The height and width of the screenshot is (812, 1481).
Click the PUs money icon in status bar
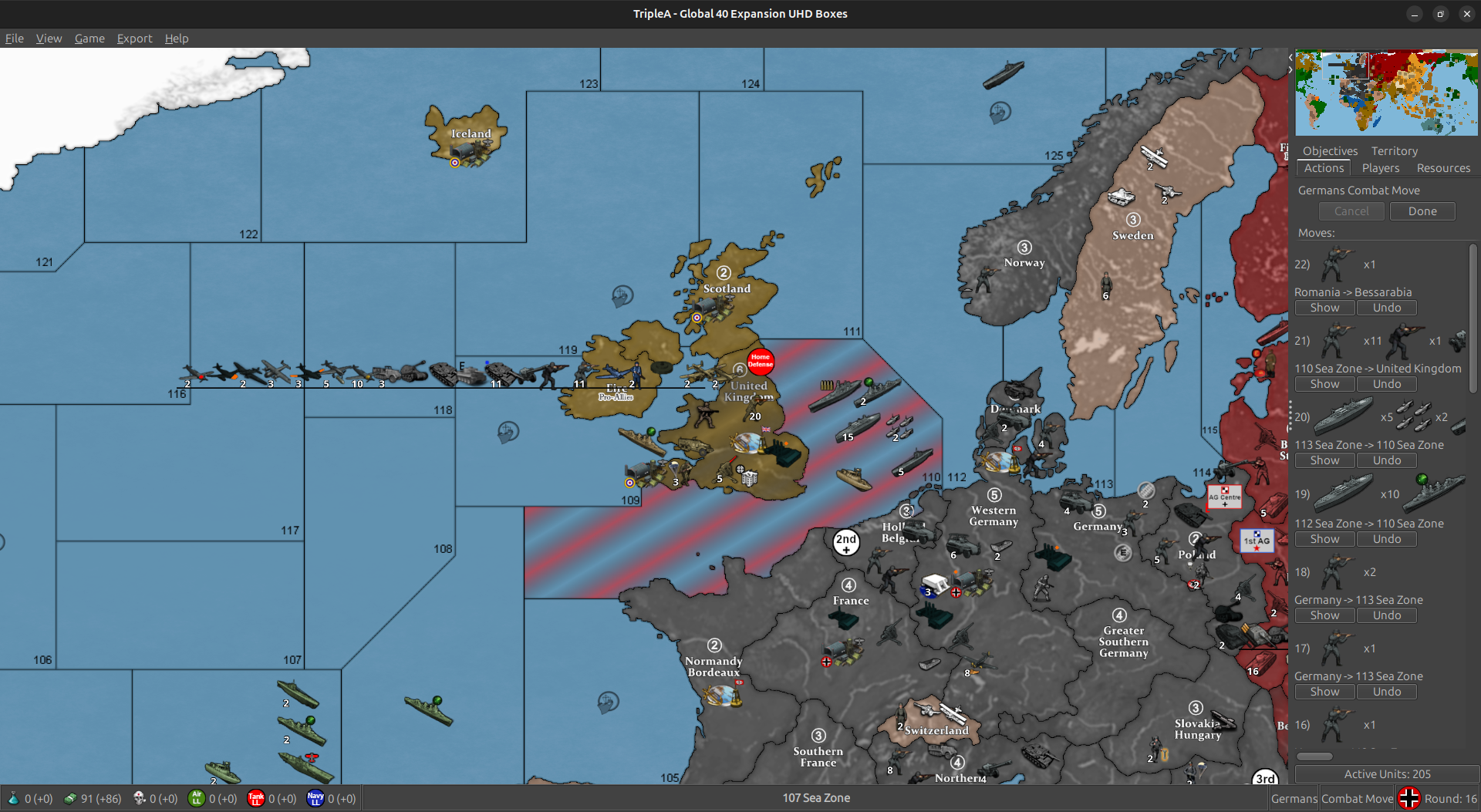click(x=70, y=798)
